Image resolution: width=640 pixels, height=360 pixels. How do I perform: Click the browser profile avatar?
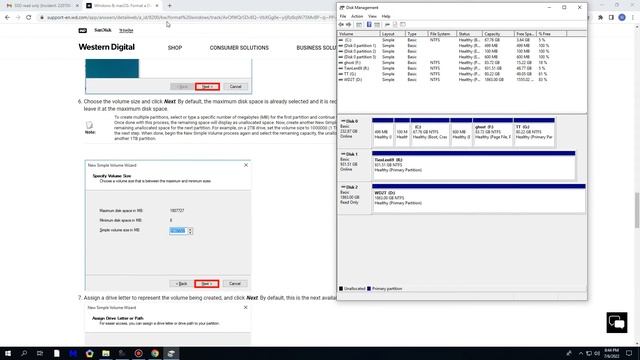622,18
